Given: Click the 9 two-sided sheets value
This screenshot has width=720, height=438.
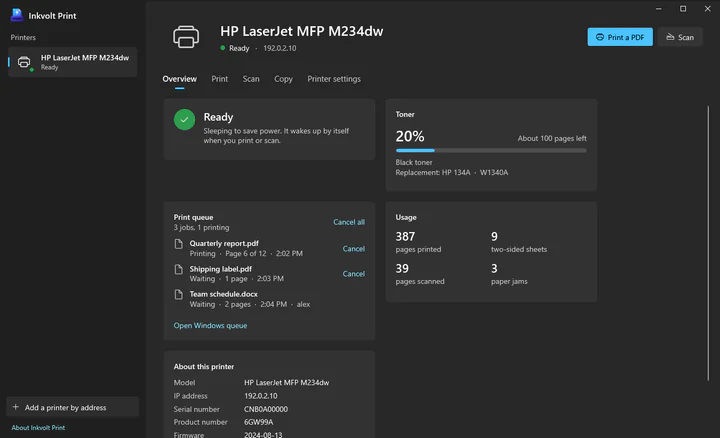Looking at the screenshot, I should point(494,237).
